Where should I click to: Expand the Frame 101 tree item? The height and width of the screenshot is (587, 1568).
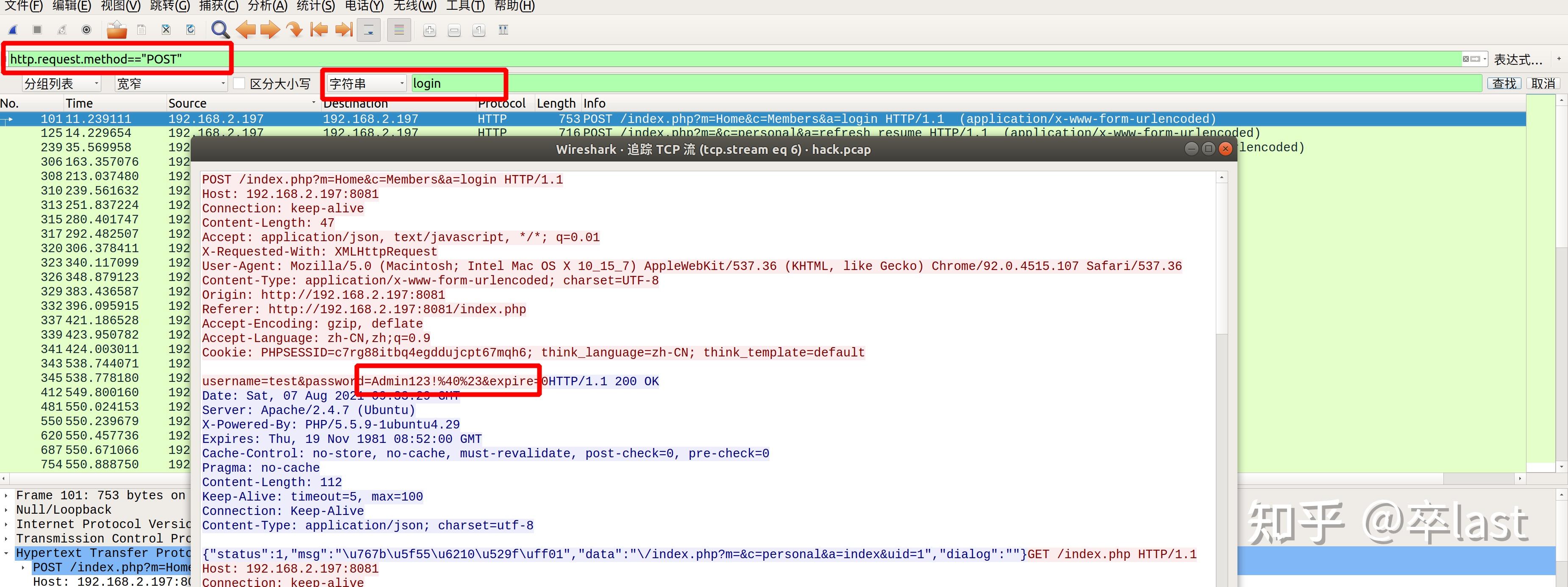tap(6, 495)
